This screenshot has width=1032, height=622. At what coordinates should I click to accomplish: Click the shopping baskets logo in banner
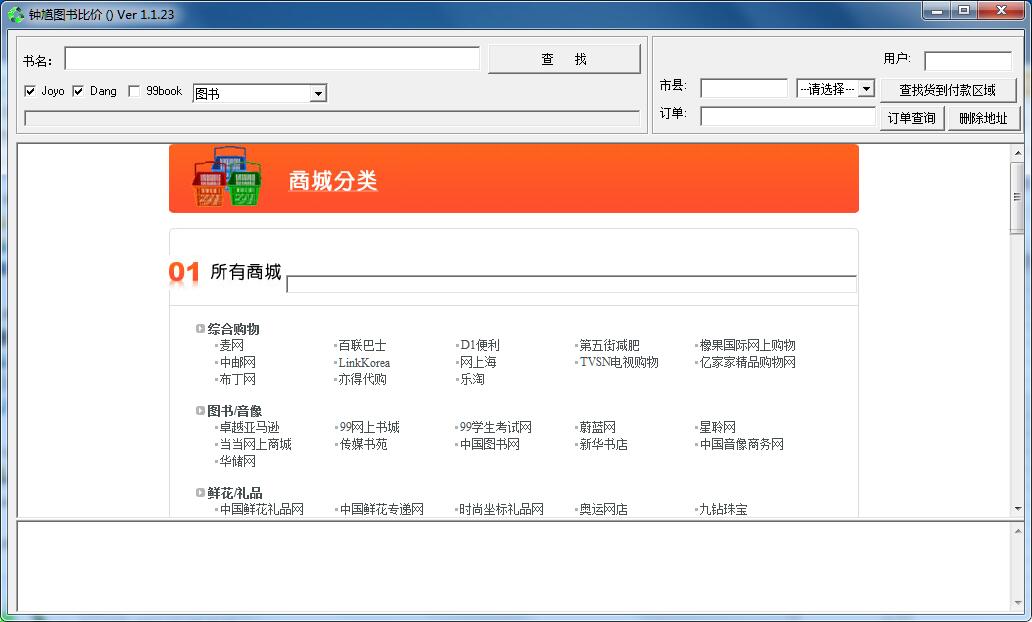[226, 176]
